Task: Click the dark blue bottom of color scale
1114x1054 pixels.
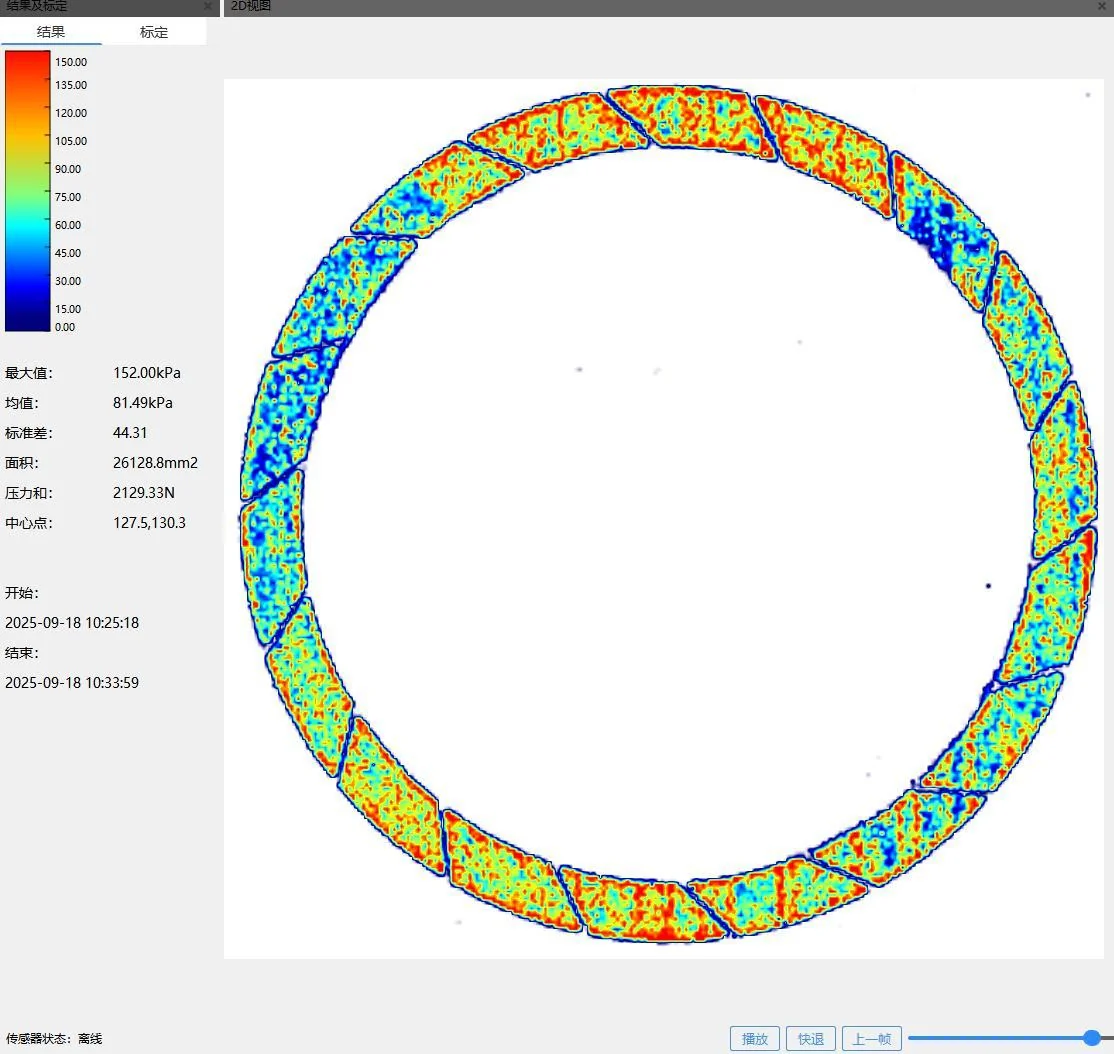Action: click(28, 321)
